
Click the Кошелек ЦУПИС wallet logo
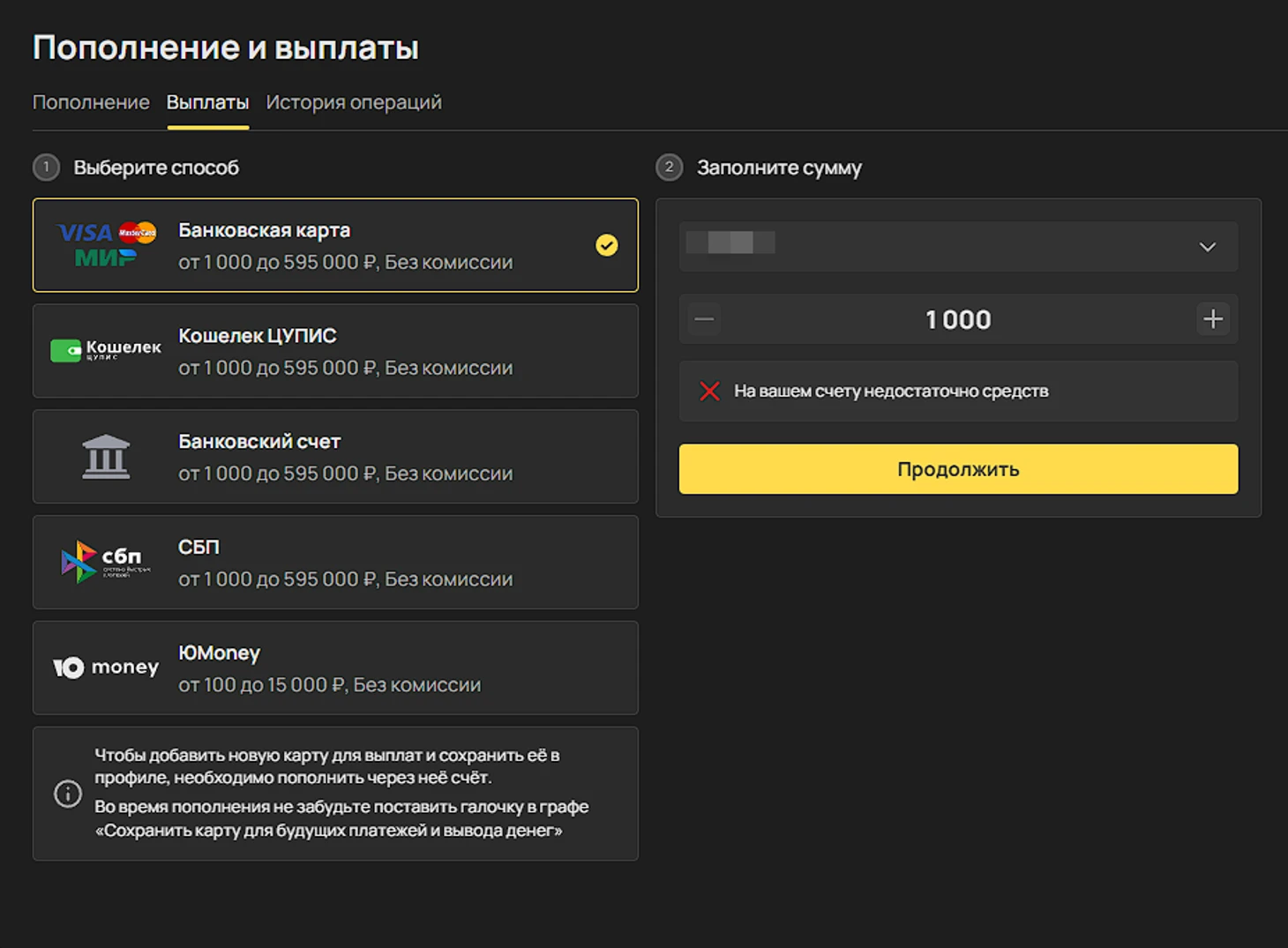[x=106, y=350]
